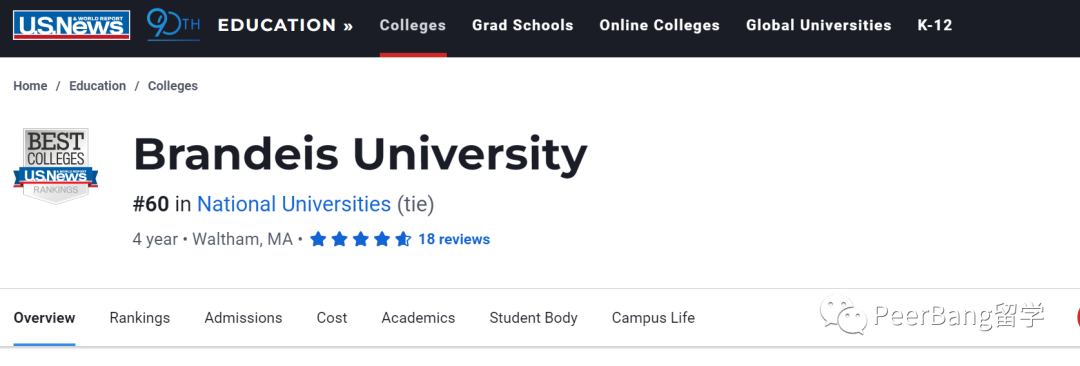Screen dimensions: 1080x366
Task: Select the Colleges nav item
Action: pos(413,26)
